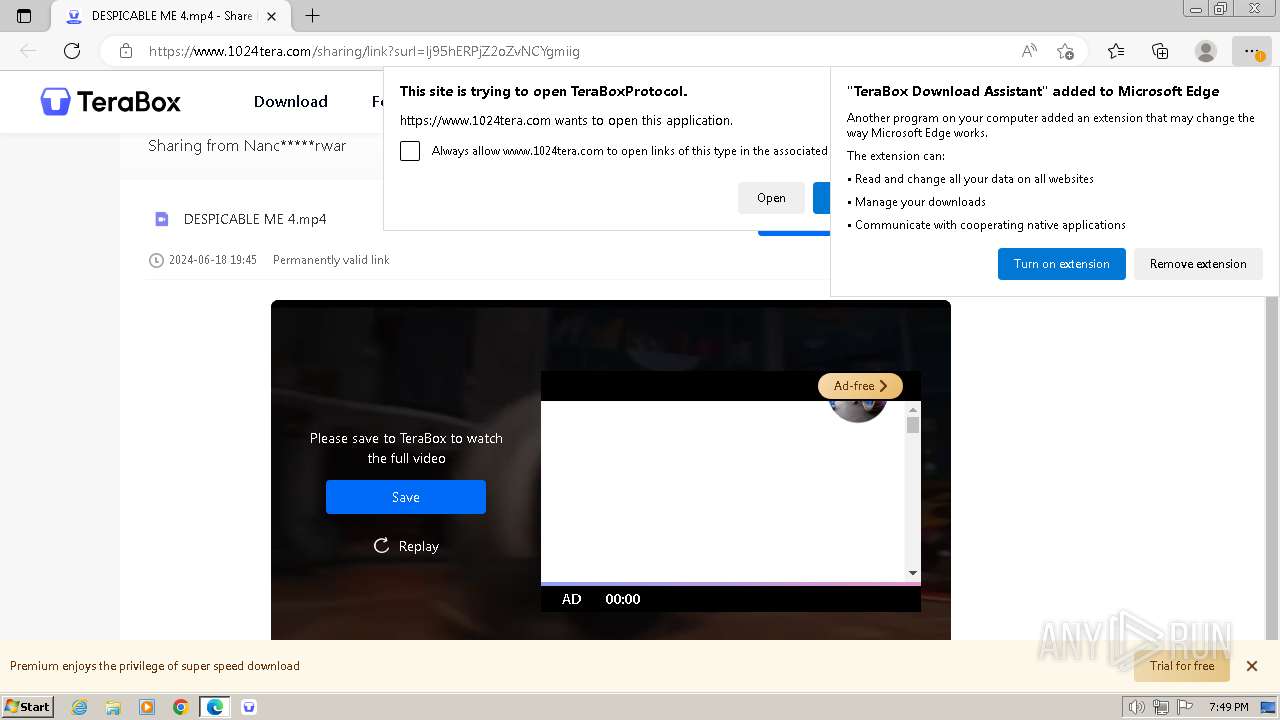Open Chrome from the taskbar

click(x=181, y=707)
